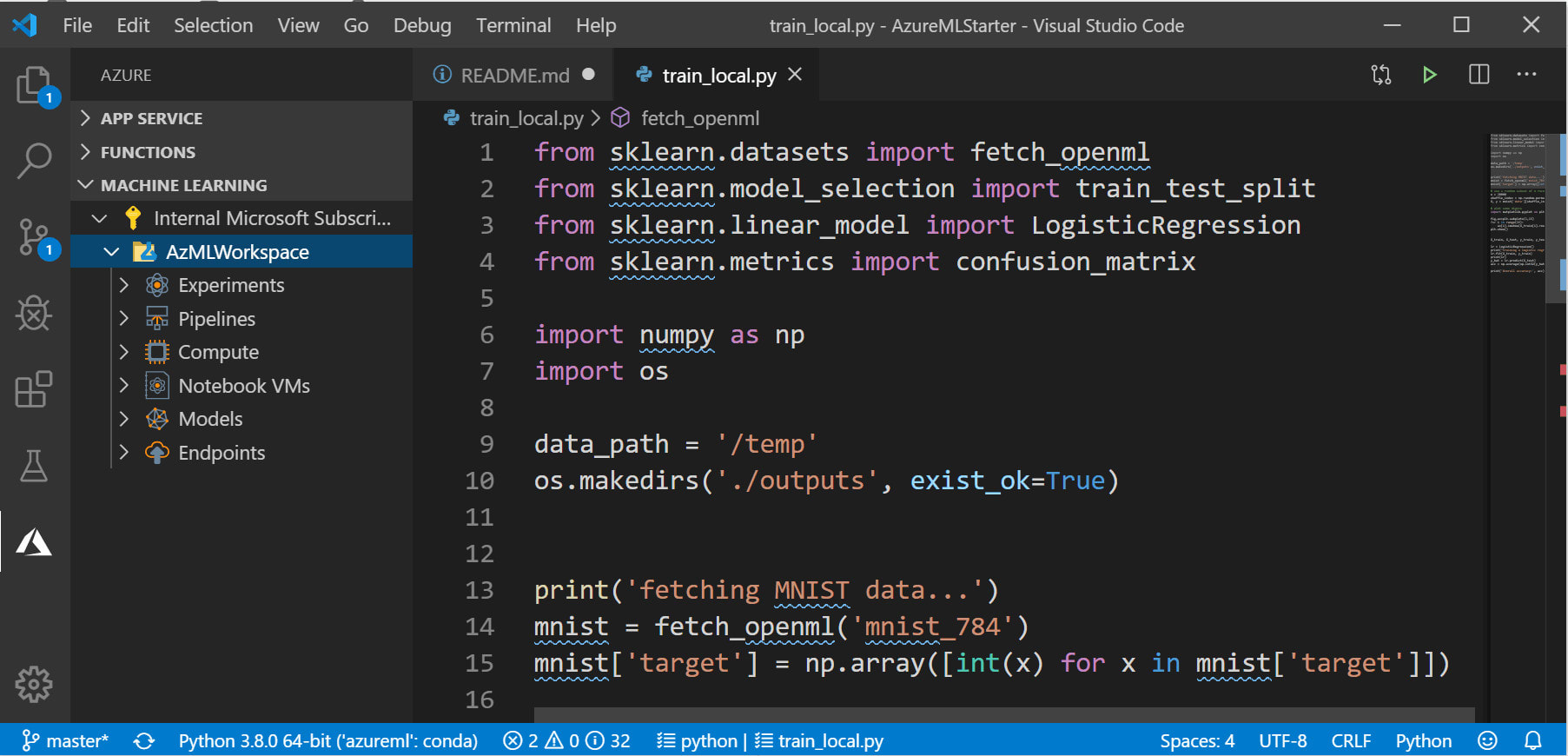Click the Azure logo in activity bar
This screenshot has width=1568, height=756.
34,542
